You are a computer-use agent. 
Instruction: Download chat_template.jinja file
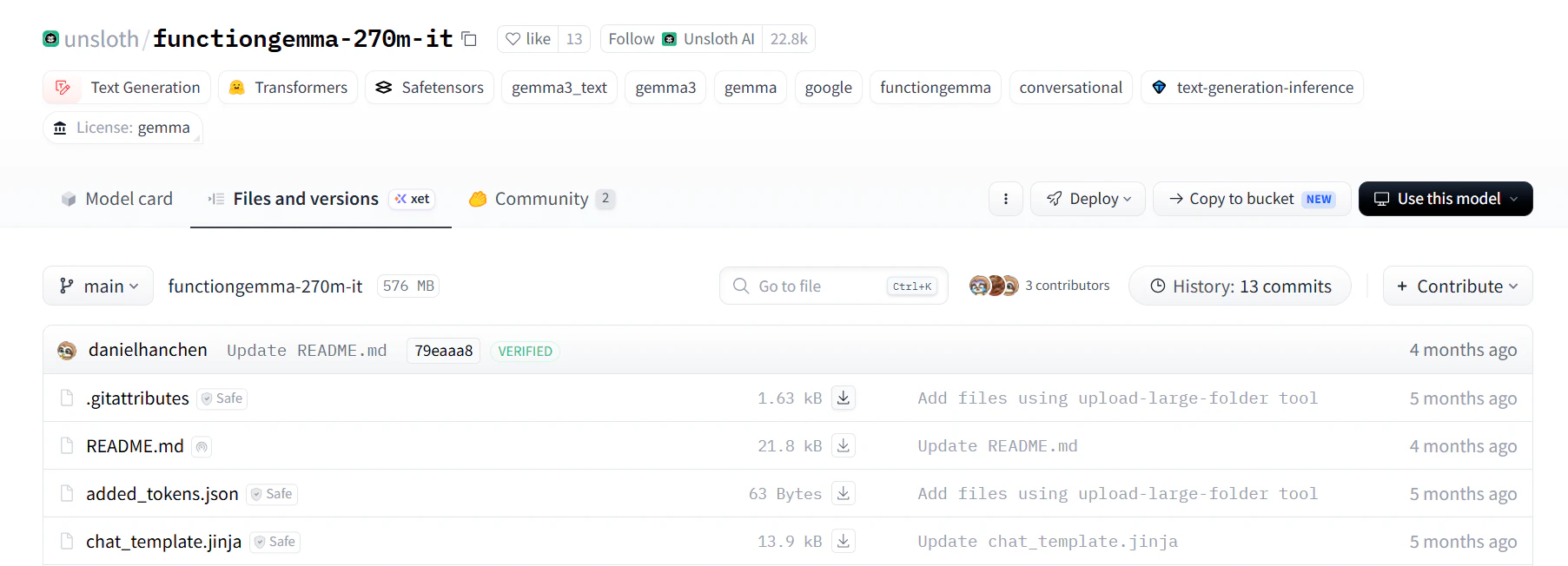click(844, 541)
